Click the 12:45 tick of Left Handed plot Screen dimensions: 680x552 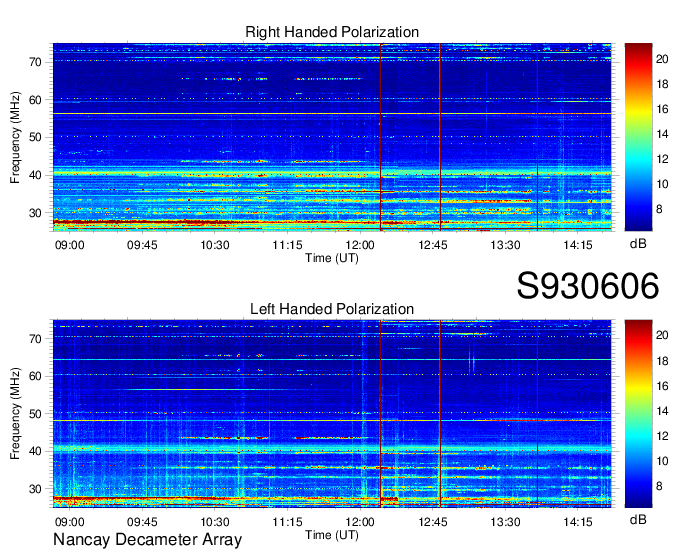(x=433, y=522)
